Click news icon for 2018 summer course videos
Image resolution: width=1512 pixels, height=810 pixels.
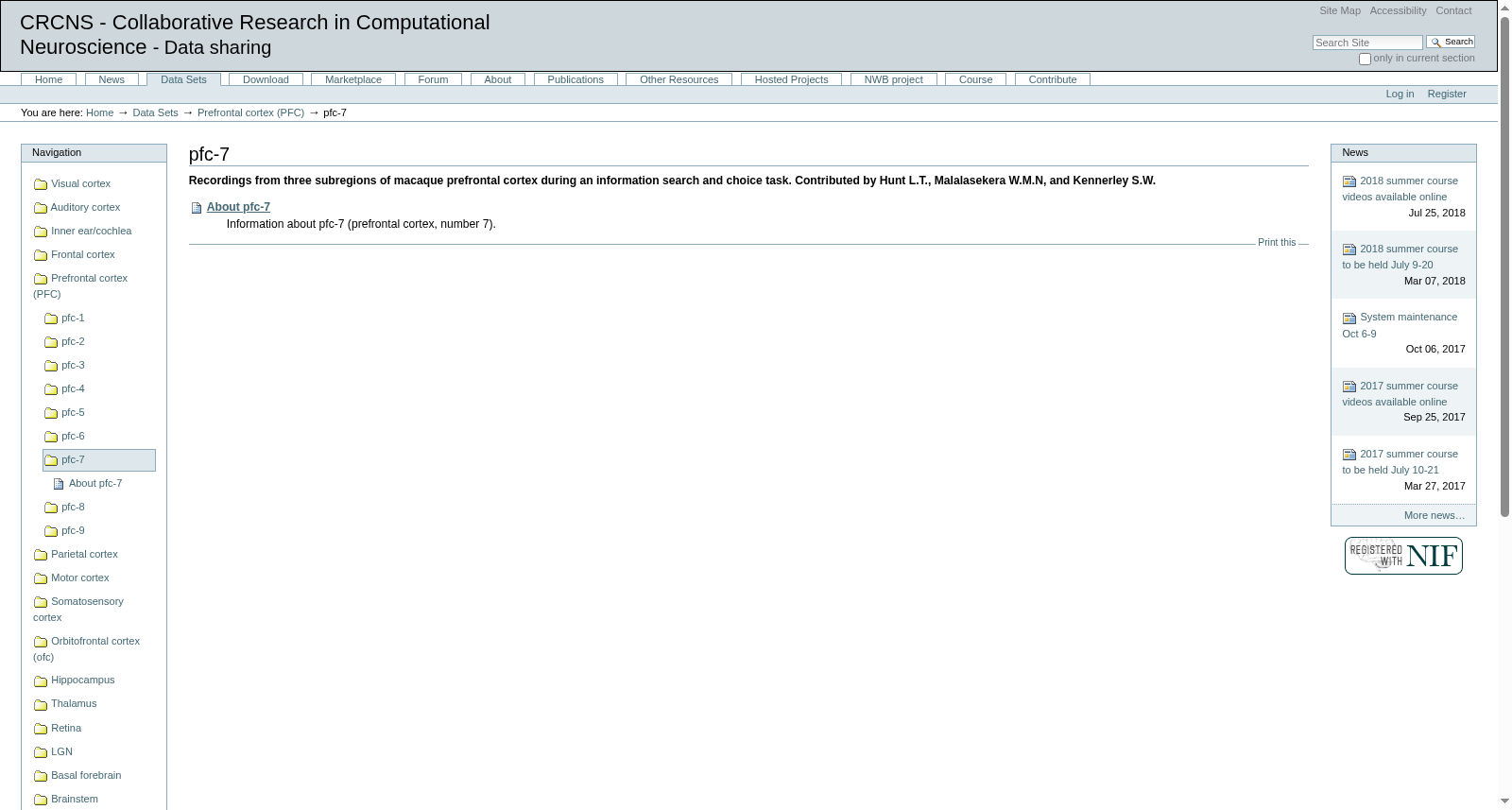[x=1349, y=181]
